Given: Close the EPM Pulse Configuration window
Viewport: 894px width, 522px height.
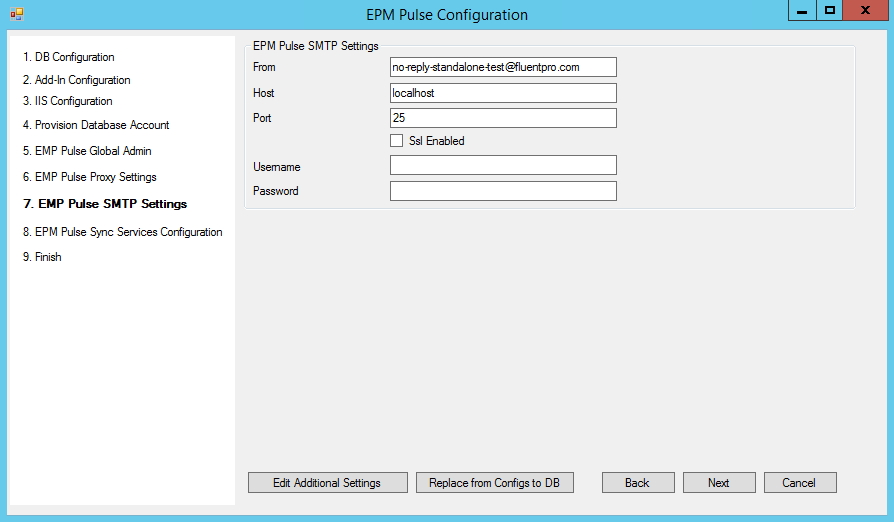Looking at the screenshot, I should click(865, 11).
